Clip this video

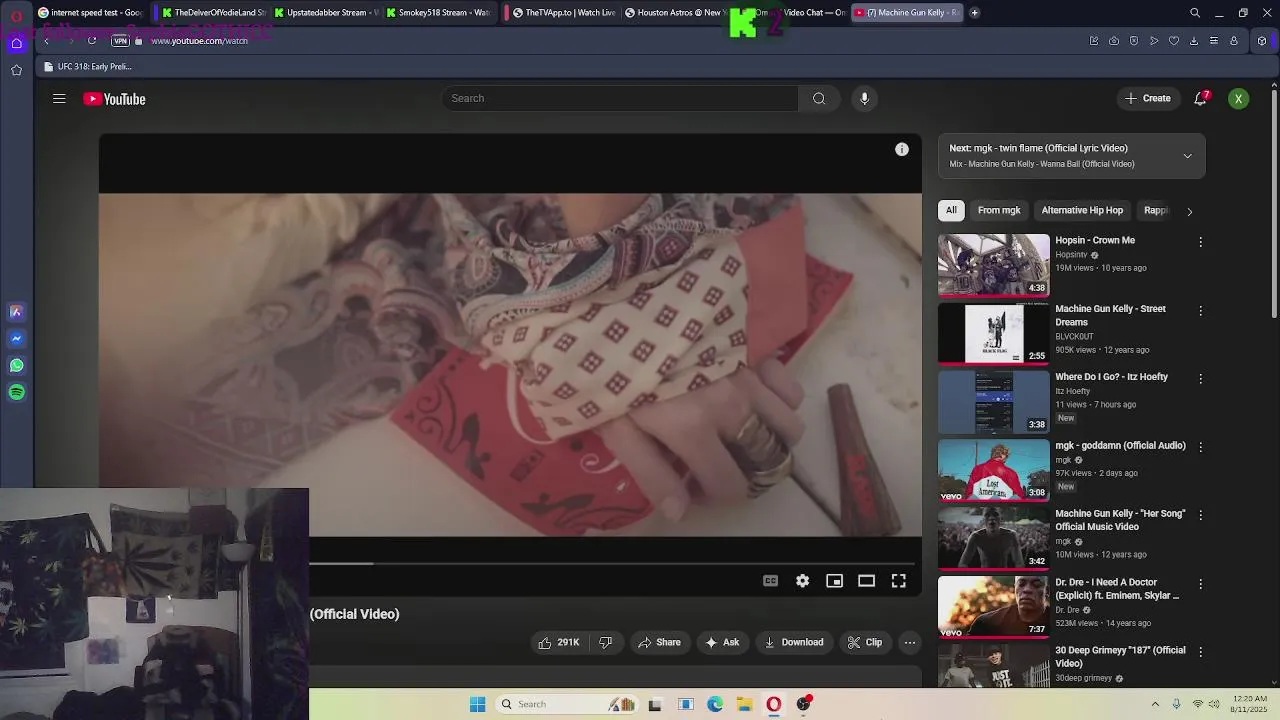(865, 643)
